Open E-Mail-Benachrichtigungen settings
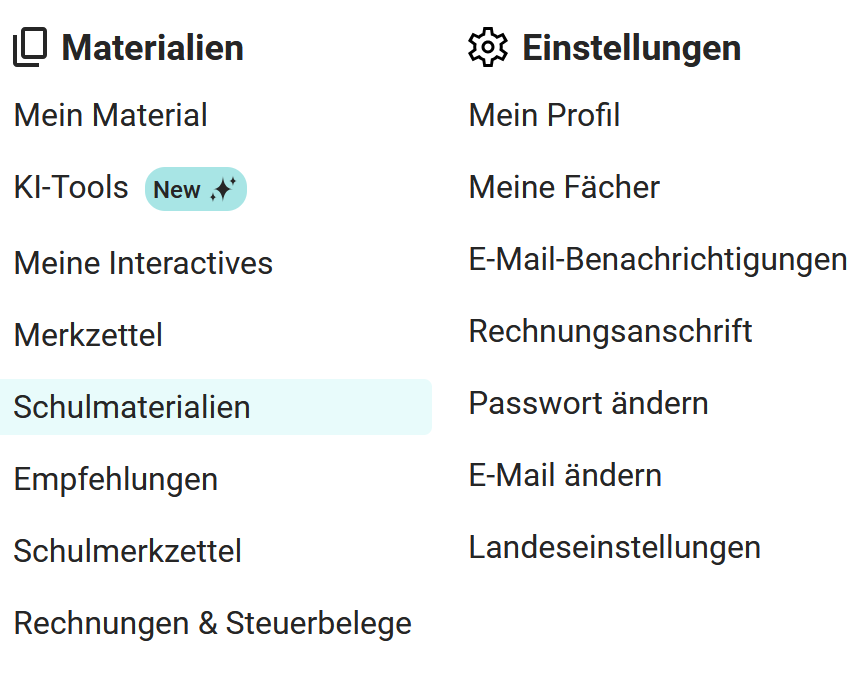The image size is (850, 683). (x=657, y=260)
